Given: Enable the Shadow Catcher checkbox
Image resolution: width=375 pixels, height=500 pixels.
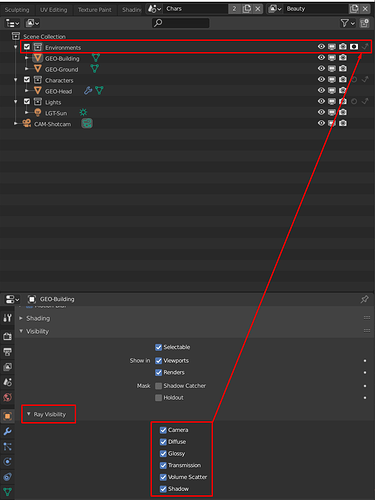Looking at the screenshot, I should pos(159,386).
